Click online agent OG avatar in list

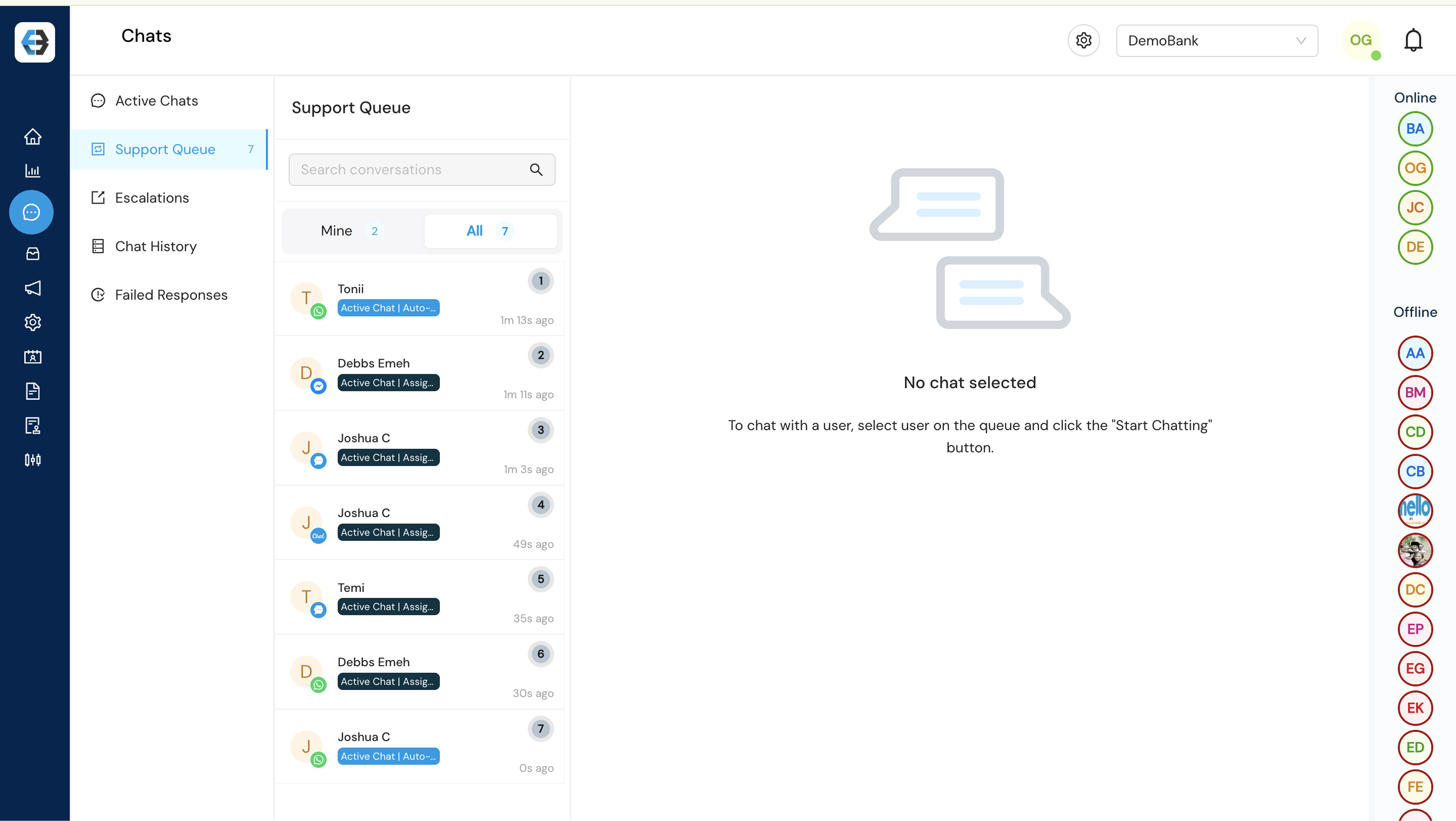(x=1415, y=168)
